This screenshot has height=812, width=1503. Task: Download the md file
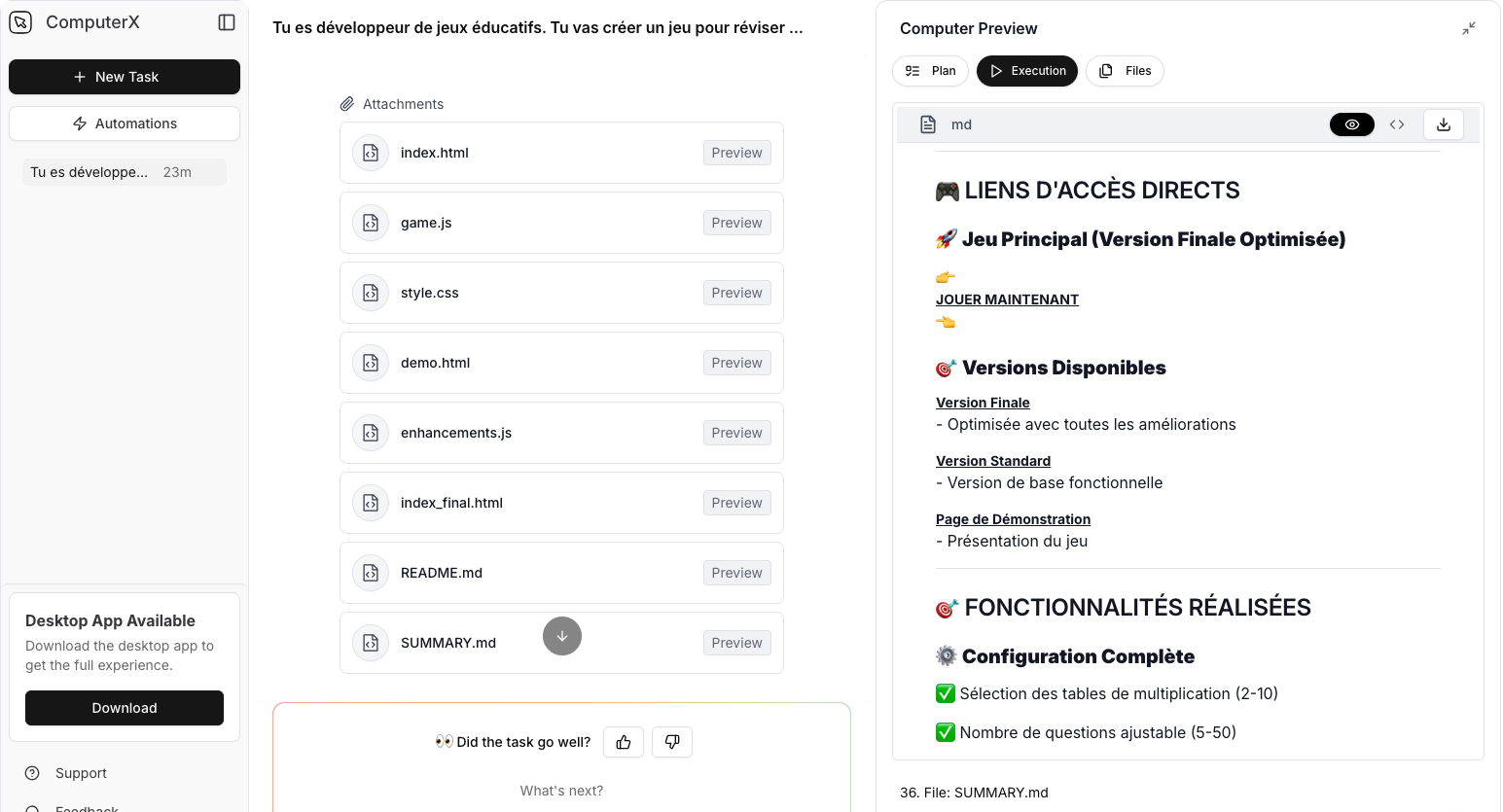click(1444, 124)
